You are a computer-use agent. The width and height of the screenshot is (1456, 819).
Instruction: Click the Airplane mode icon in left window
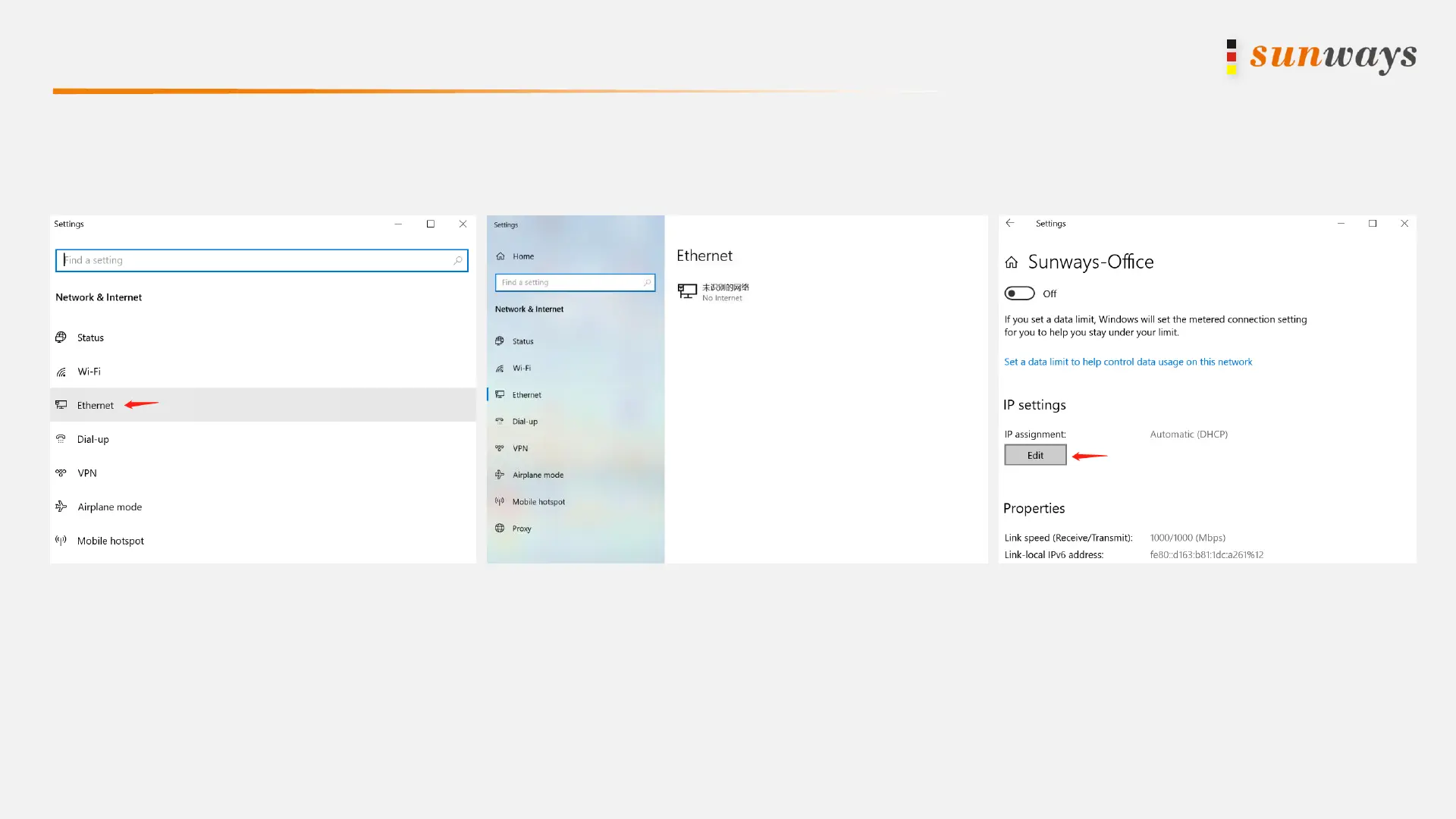[61, 507]
